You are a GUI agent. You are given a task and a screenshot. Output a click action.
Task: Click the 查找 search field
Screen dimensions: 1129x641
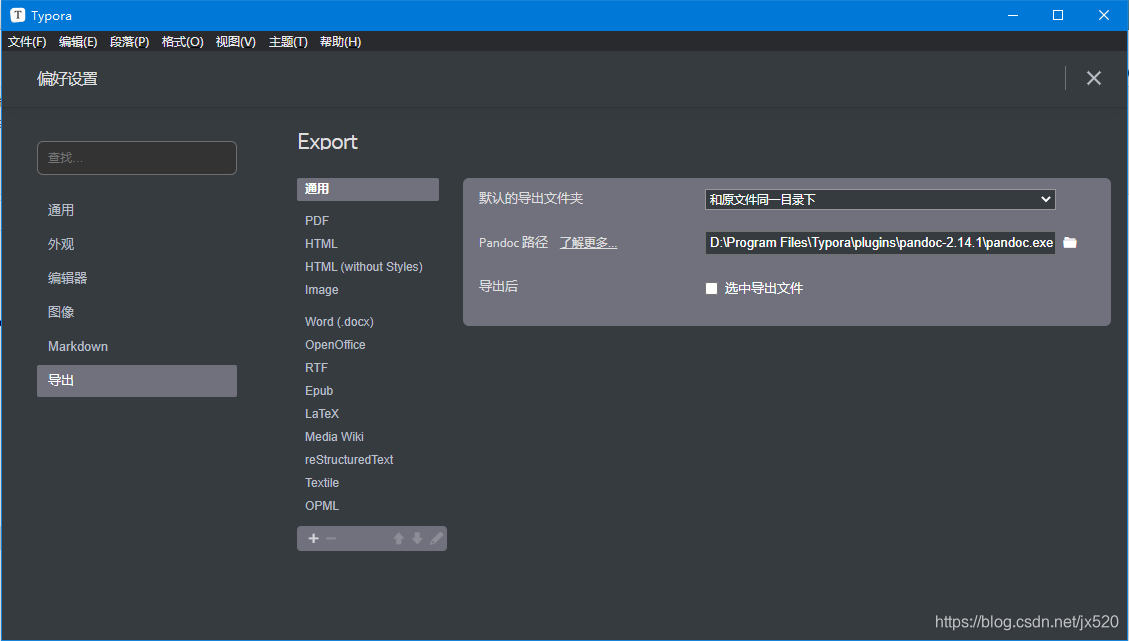[137, 158]
